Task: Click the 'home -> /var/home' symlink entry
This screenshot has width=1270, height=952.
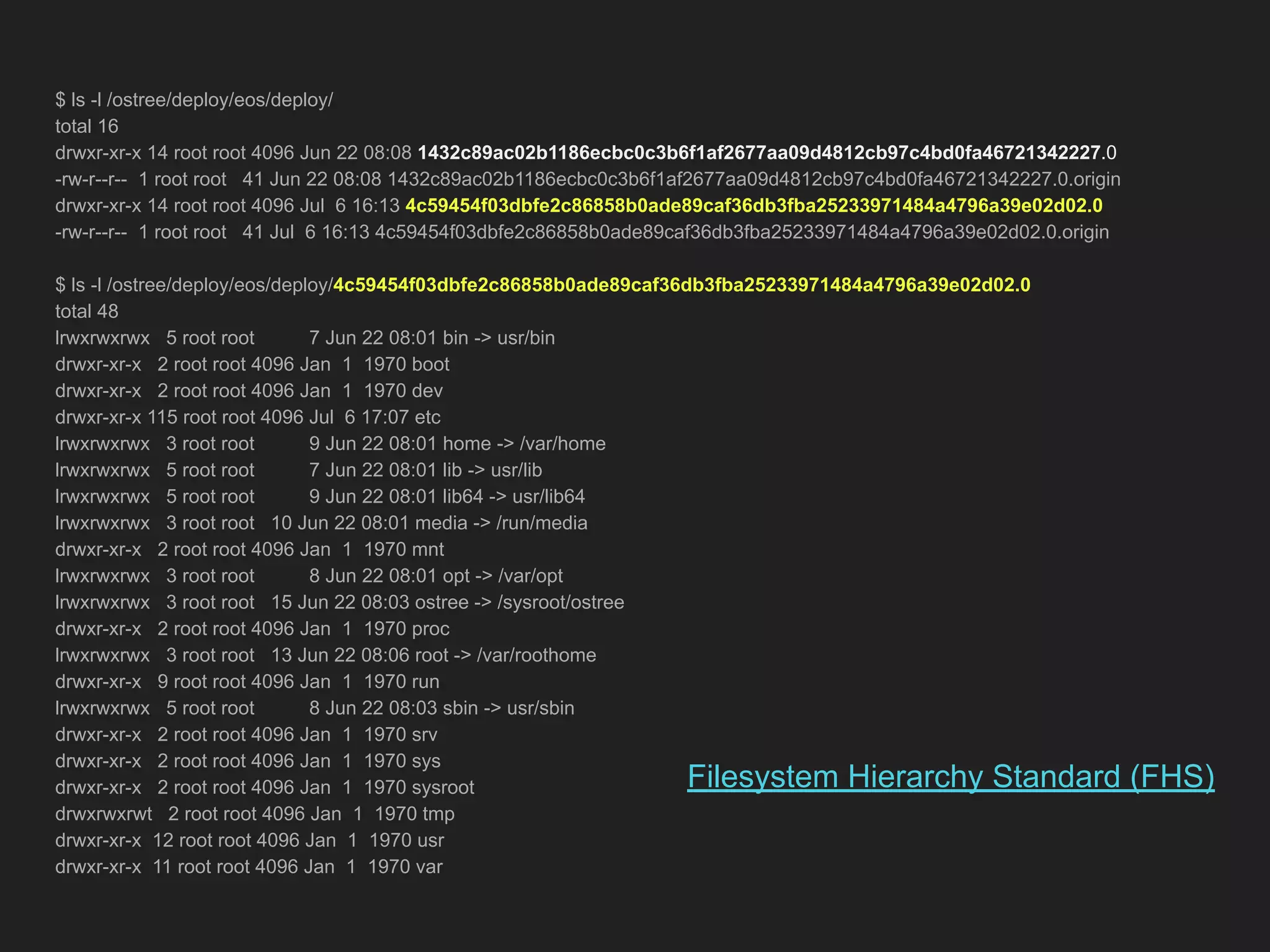Action: point(523,444)
